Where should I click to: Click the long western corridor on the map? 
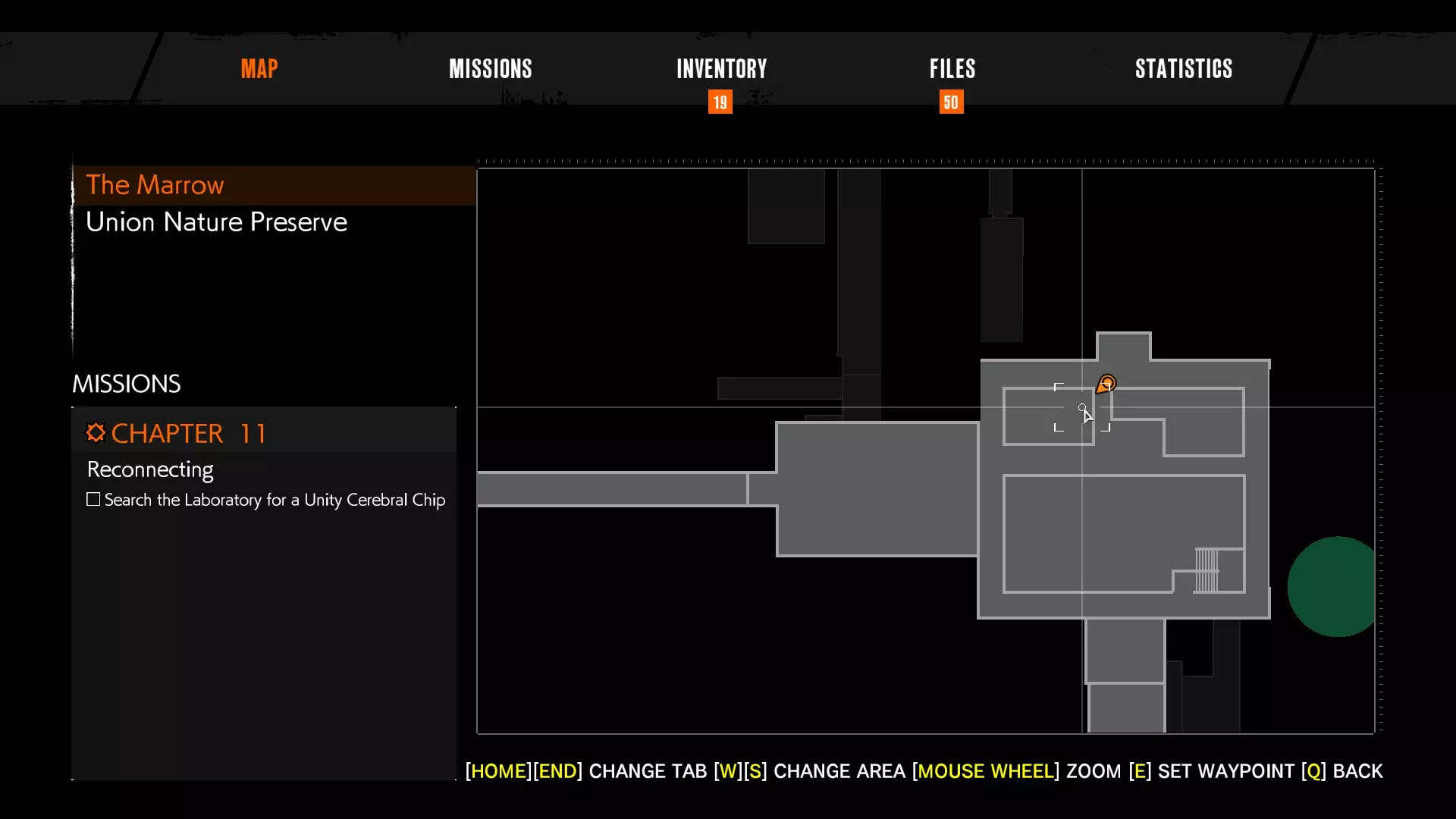tap(611, 489)
